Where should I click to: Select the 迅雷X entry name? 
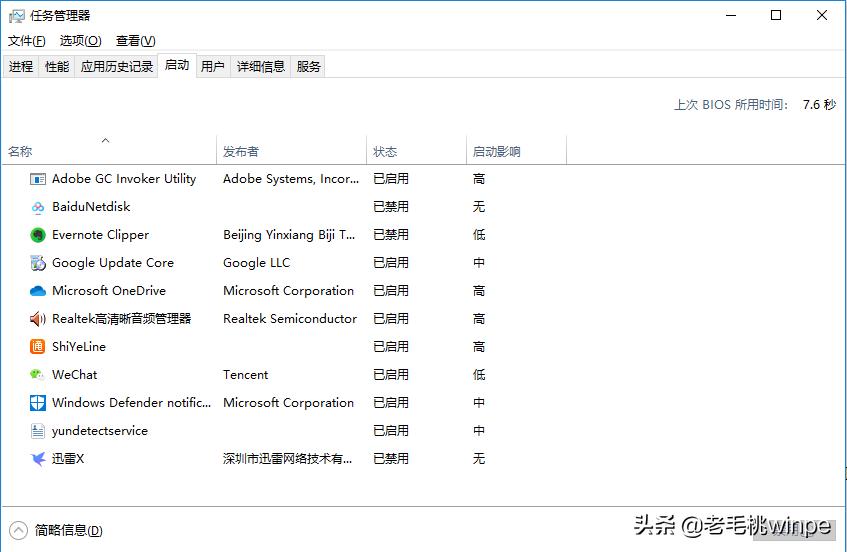coord(68,459)
